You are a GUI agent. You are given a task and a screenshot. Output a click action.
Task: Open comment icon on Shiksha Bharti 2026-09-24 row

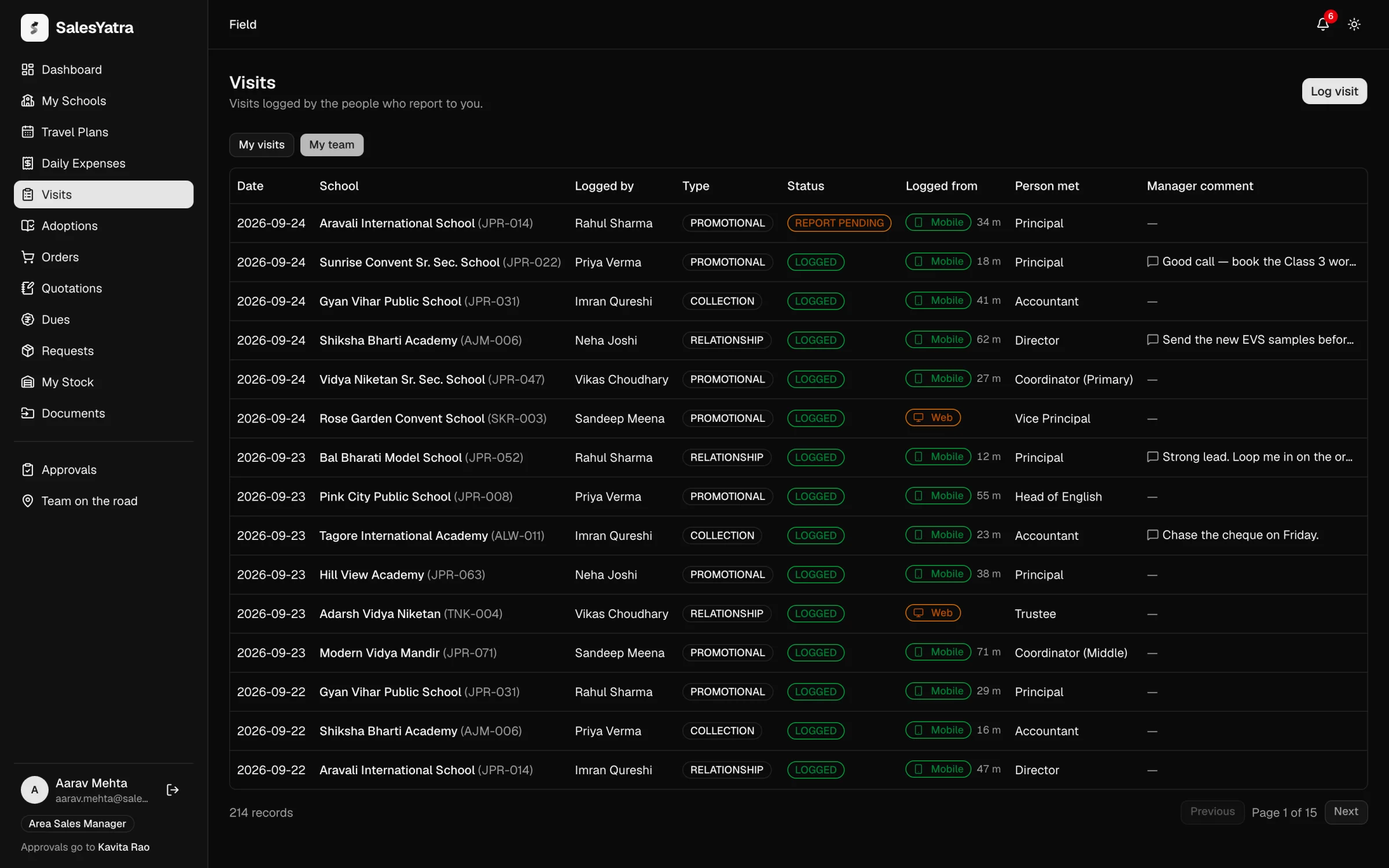point(1152,340)
